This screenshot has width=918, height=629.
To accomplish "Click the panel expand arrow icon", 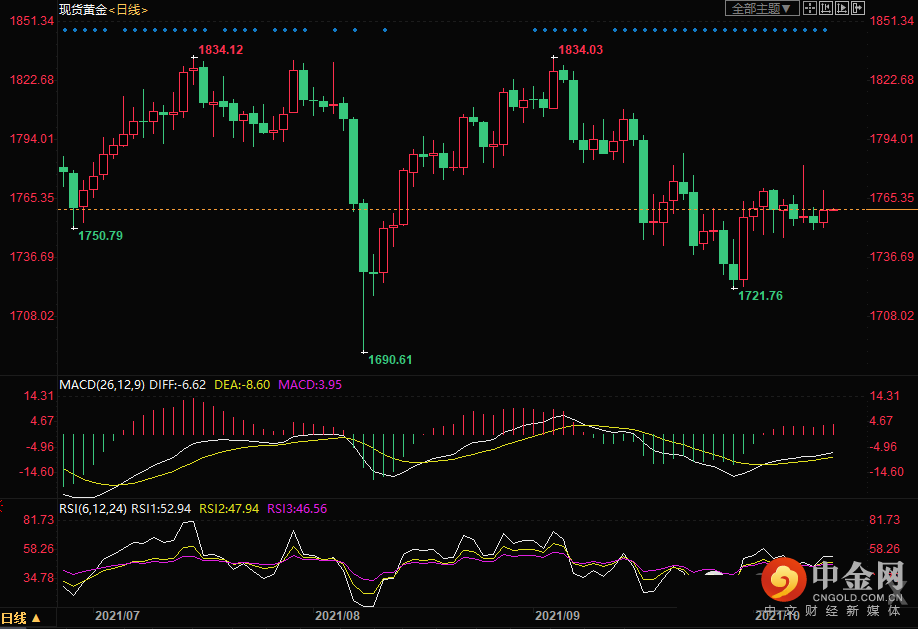I will tap(858, 8).
